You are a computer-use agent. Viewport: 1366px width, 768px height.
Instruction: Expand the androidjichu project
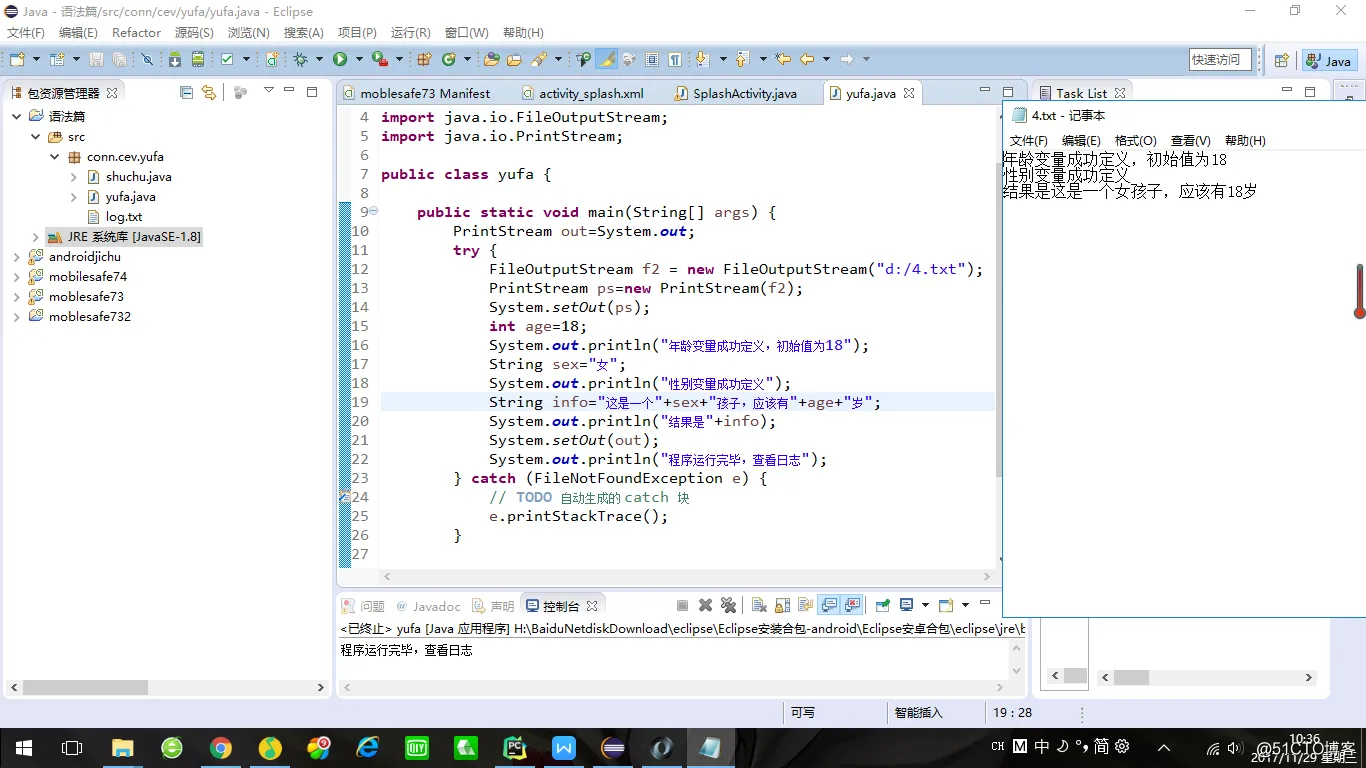point(17,257)
